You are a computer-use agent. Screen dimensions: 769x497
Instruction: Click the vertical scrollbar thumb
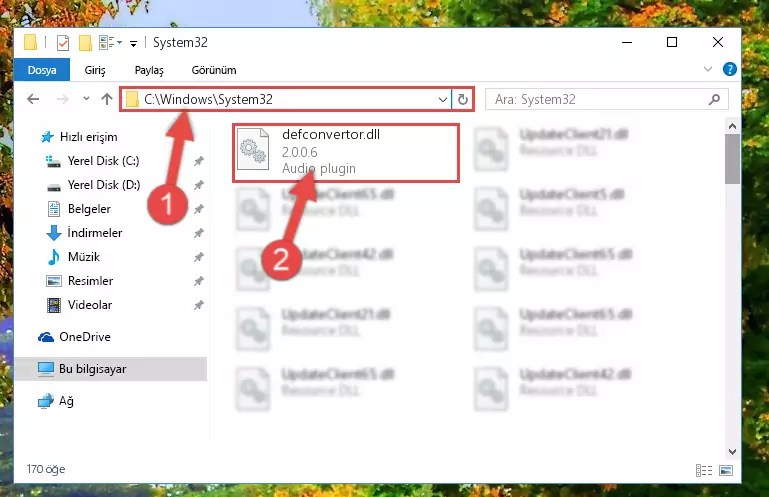[732, 159]
